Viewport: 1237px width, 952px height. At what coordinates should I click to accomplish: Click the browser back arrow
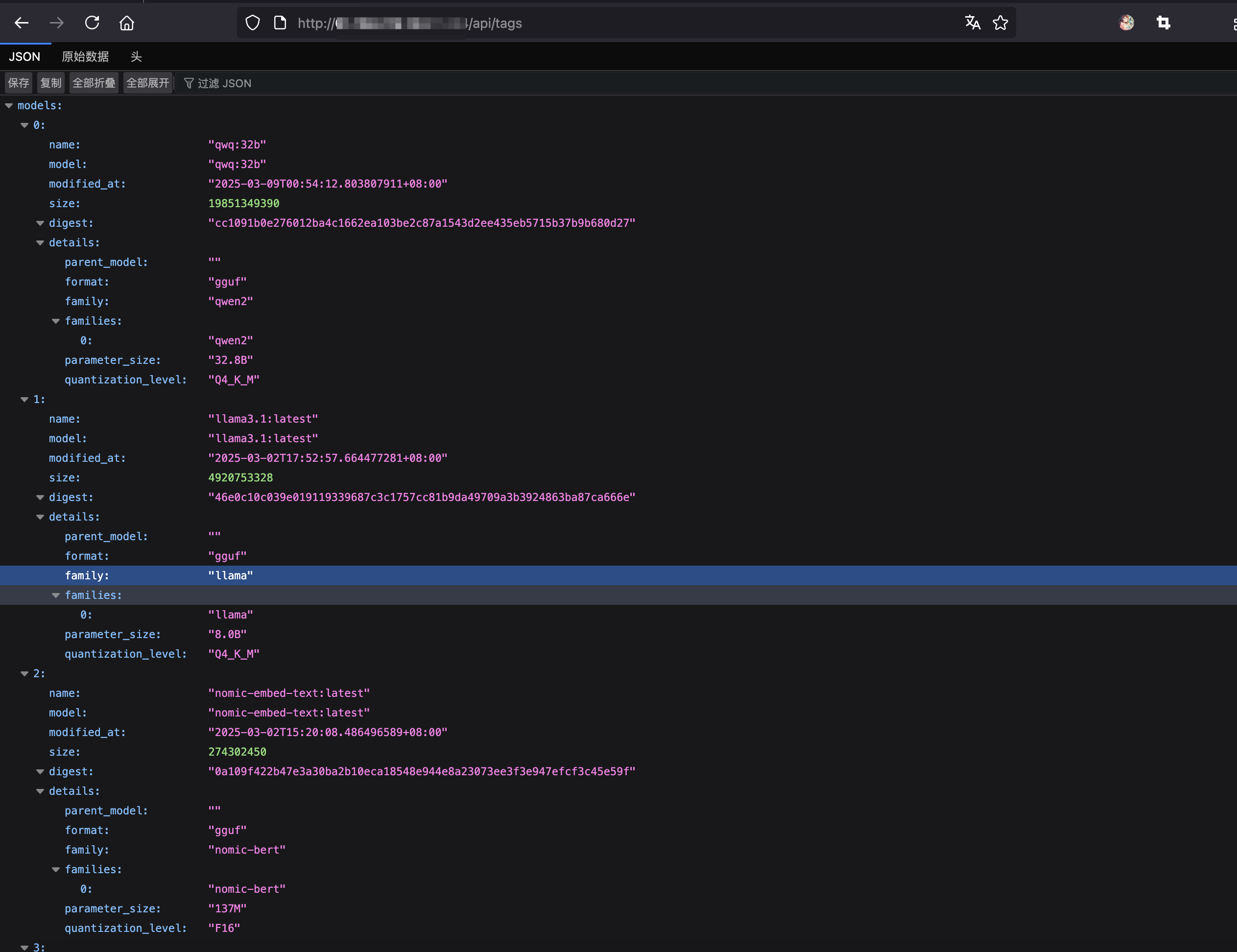(x=22, y=23)
